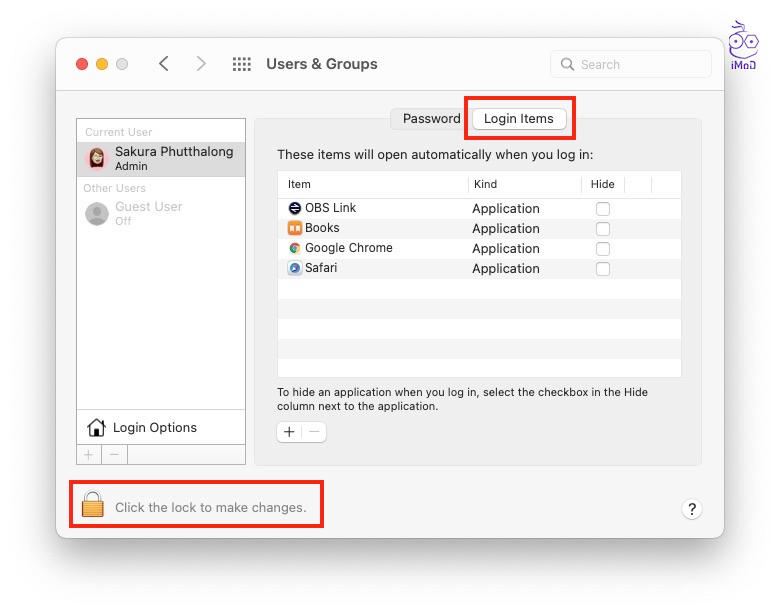Tick the Hide checkbox for Safari
The image size is (780, 612).
tap(603, 269)
